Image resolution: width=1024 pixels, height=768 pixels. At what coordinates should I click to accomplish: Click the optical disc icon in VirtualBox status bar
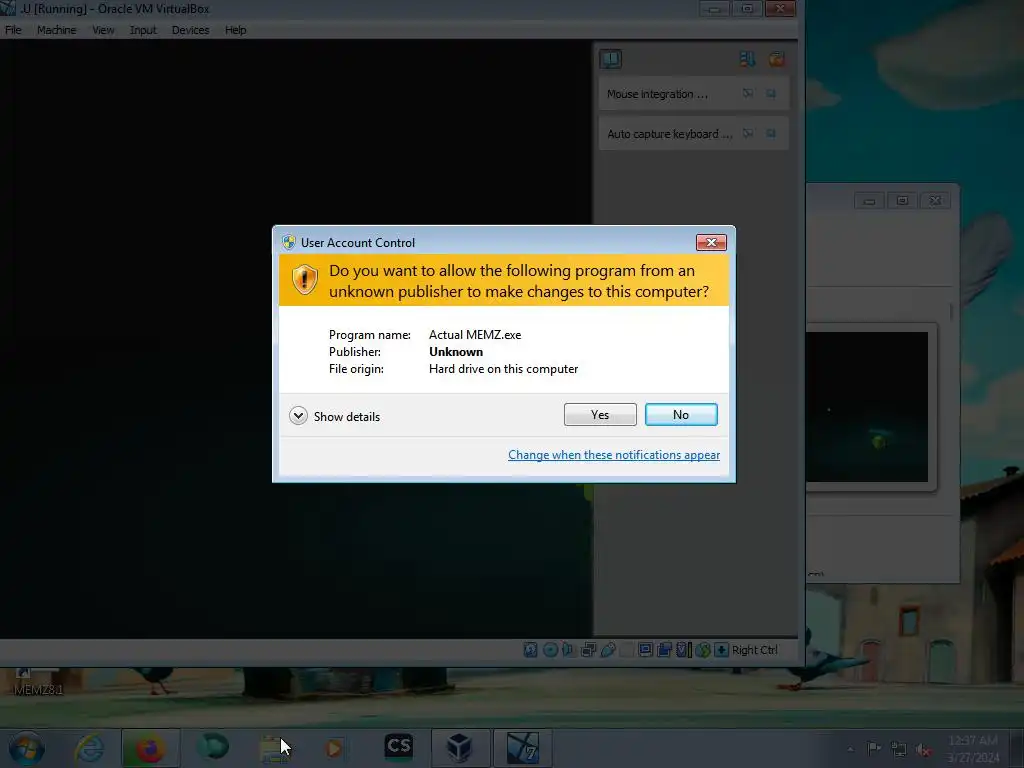(x=550, y=650)
